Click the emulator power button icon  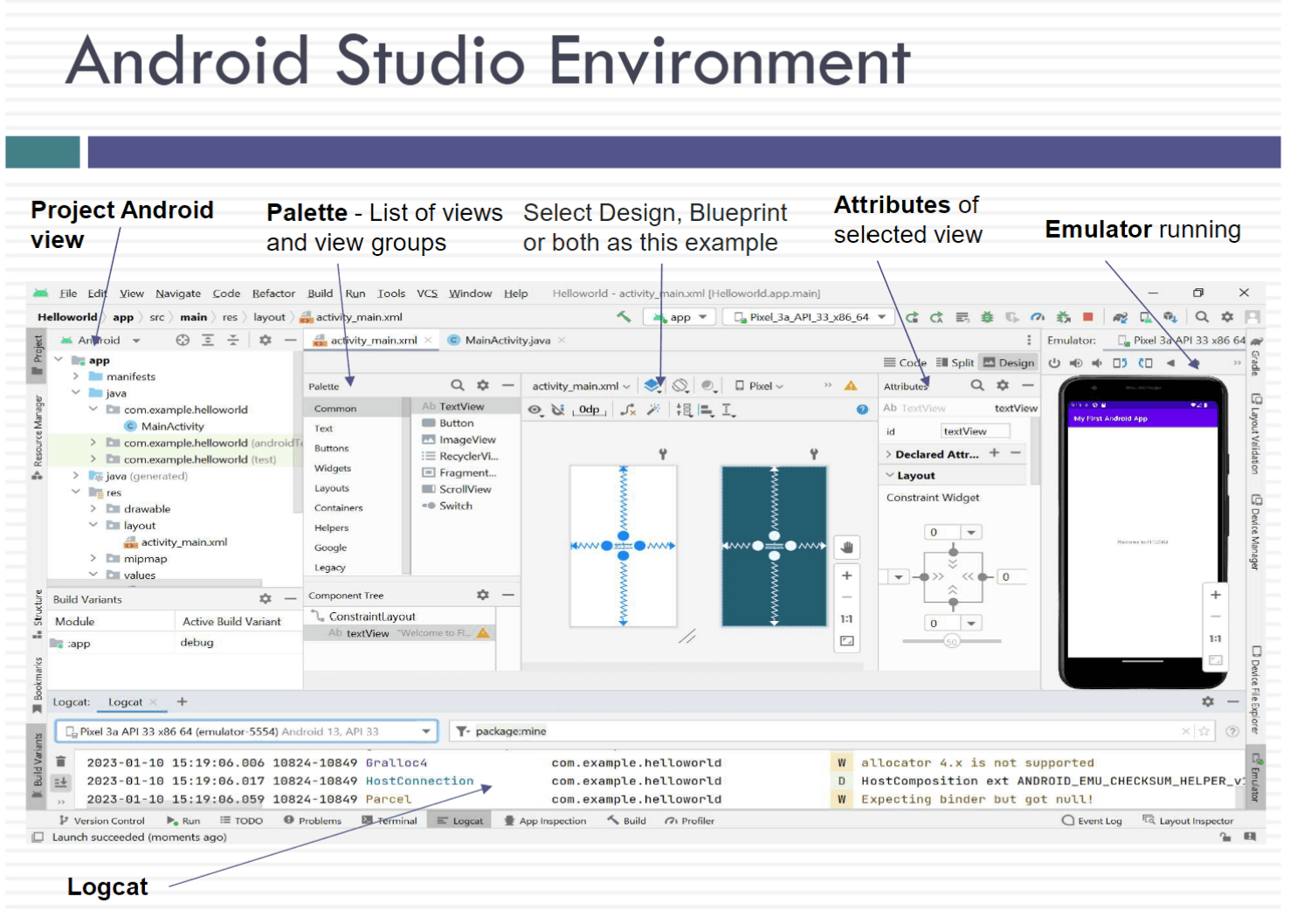tap(1054, 362)
